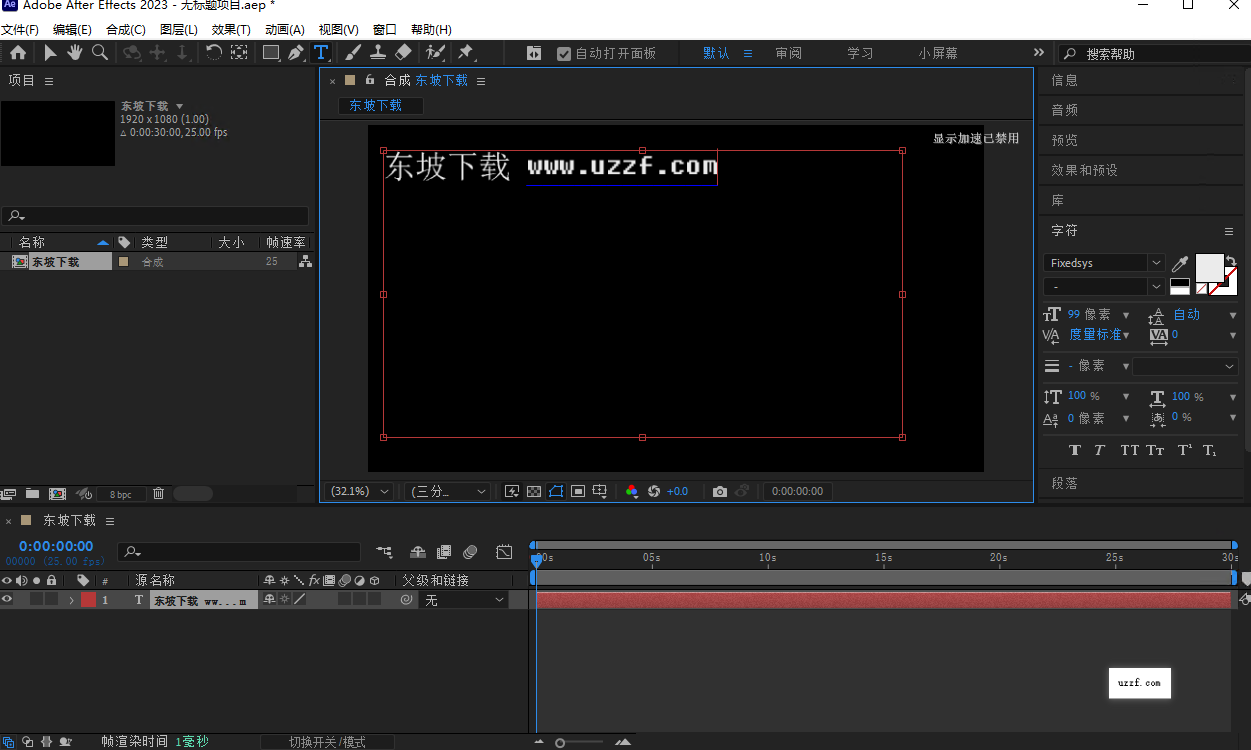Hide the 东坡下载 text layer visibility eye
Image resolution: width=1251 pixels, height=750 pixels.
click(8, 599)
